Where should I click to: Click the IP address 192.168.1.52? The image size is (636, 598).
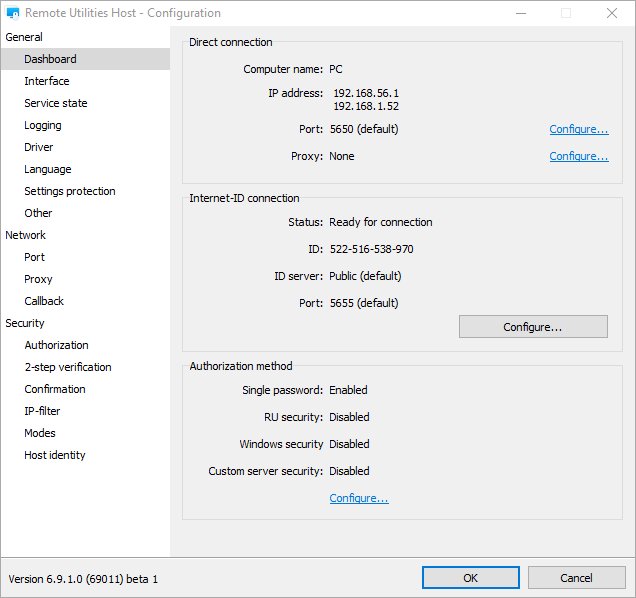click(366, 106)
